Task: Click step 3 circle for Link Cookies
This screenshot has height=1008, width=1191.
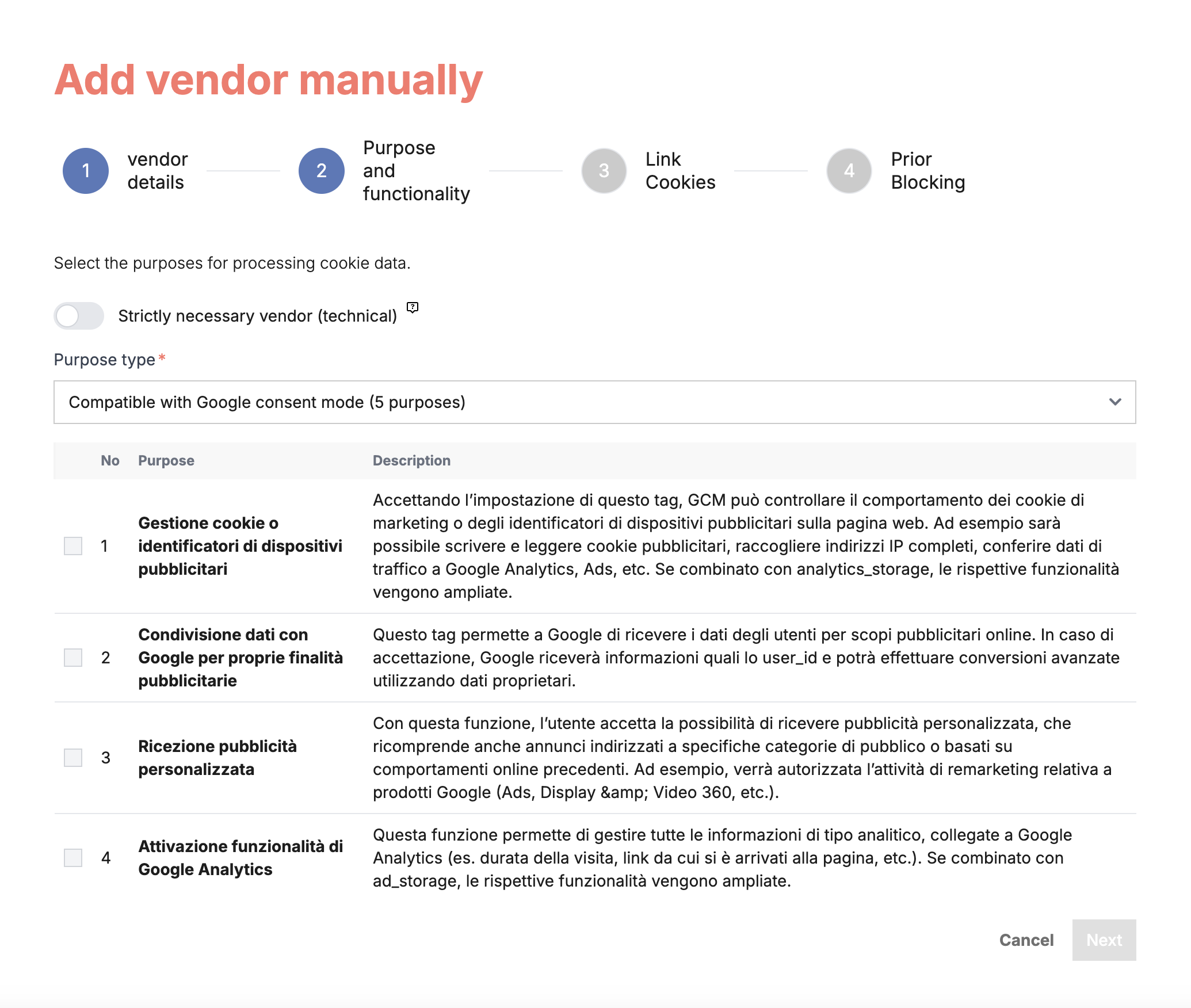Action: coord(604,171)
